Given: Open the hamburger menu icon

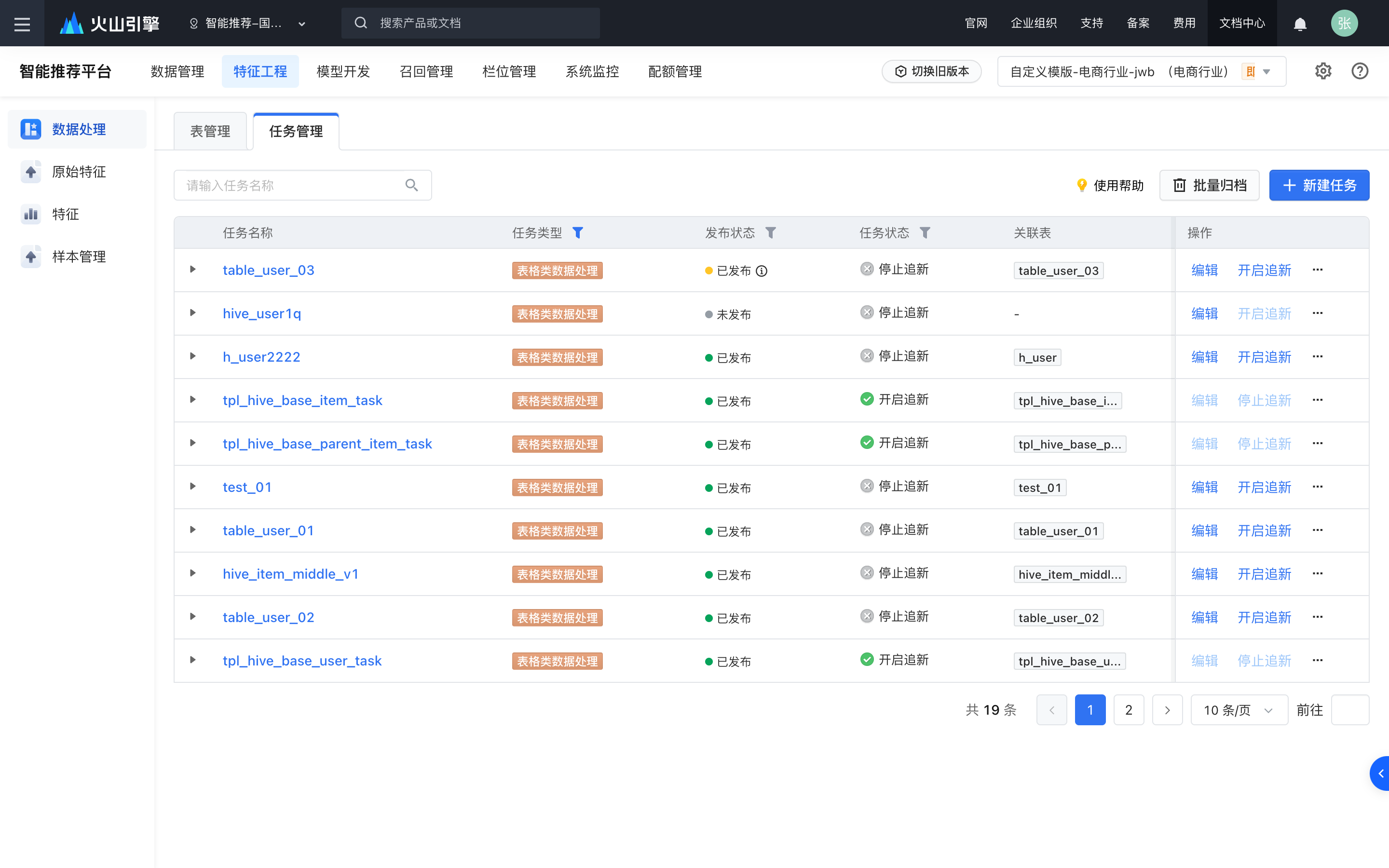Looking at the screenshot, I should [22, 24].
